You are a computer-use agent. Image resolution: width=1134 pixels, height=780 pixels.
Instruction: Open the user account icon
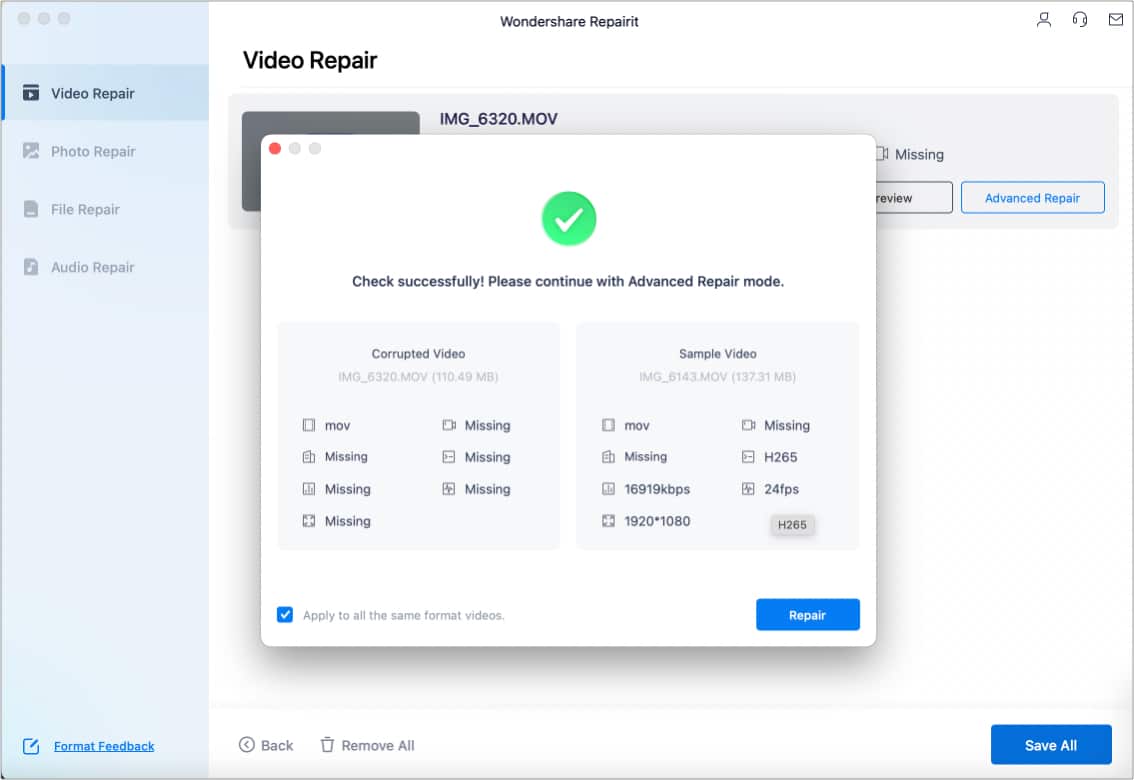pos(1043,19)
